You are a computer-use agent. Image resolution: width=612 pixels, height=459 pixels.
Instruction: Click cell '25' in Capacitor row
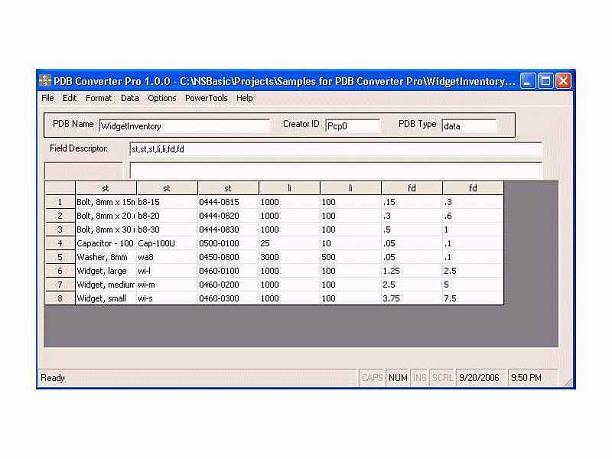tap(290, 244)
